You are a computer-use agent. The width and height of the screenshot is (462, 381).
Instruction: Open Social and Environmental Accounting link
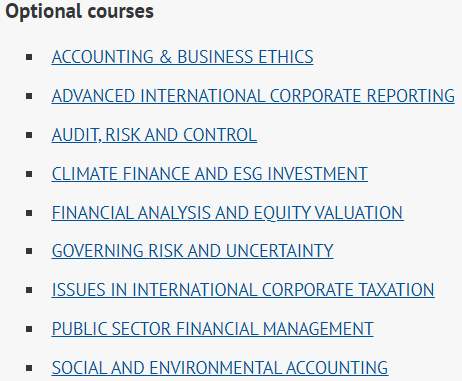220,368
